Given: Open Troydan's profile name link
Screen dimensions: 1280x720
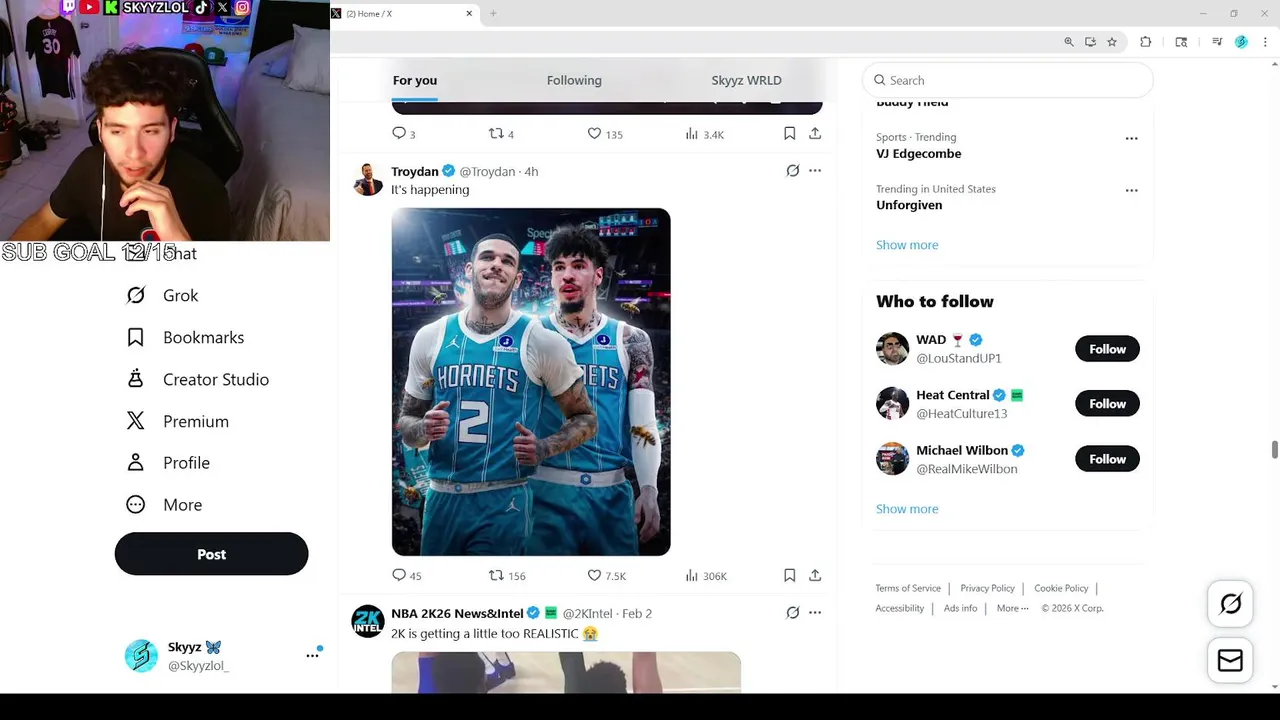Looking at the screenshot, I should click(x=415, y=171).
